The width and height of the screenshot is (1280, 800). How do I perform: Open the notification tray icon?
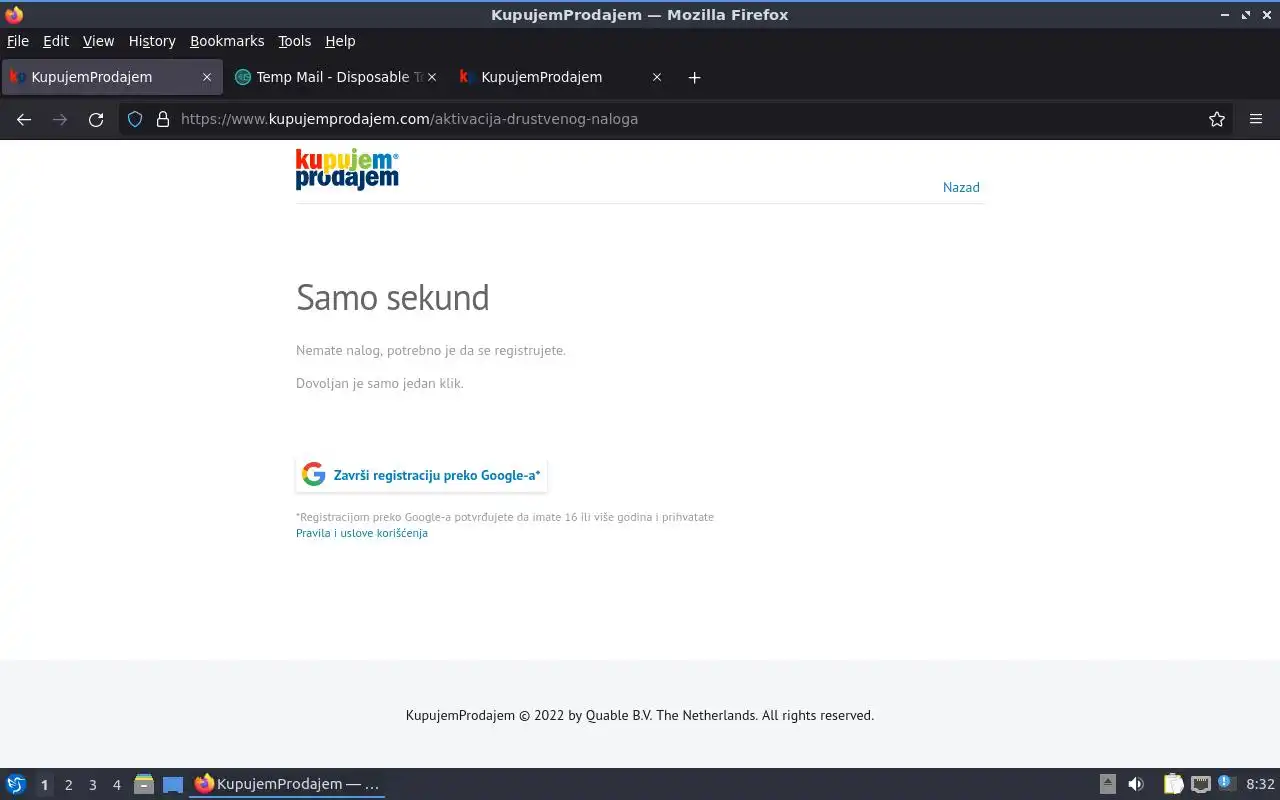[x=1226, y=784]
